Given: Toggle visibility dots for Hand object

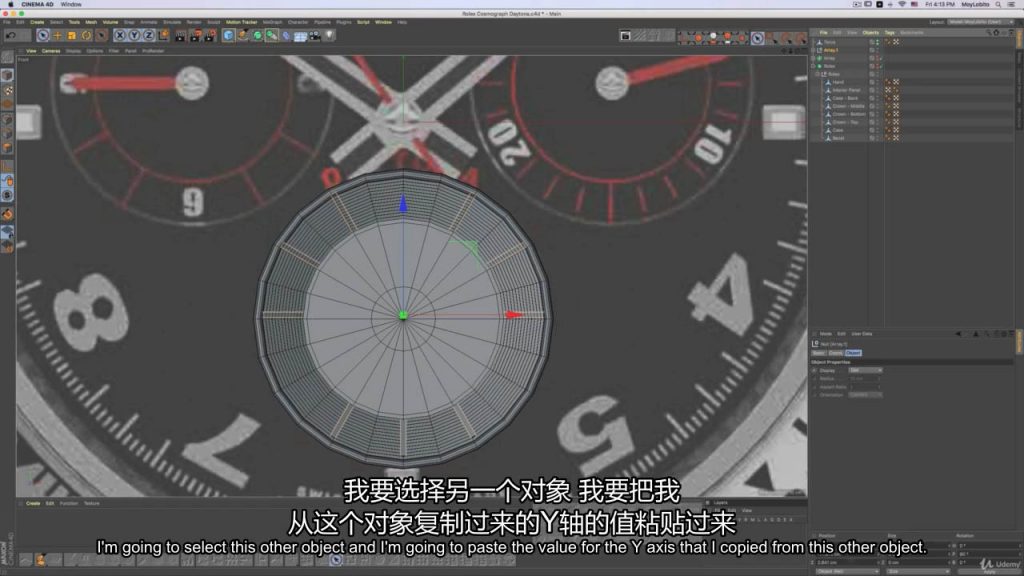Looking at the screenshot, I should [x=878, y=82].
